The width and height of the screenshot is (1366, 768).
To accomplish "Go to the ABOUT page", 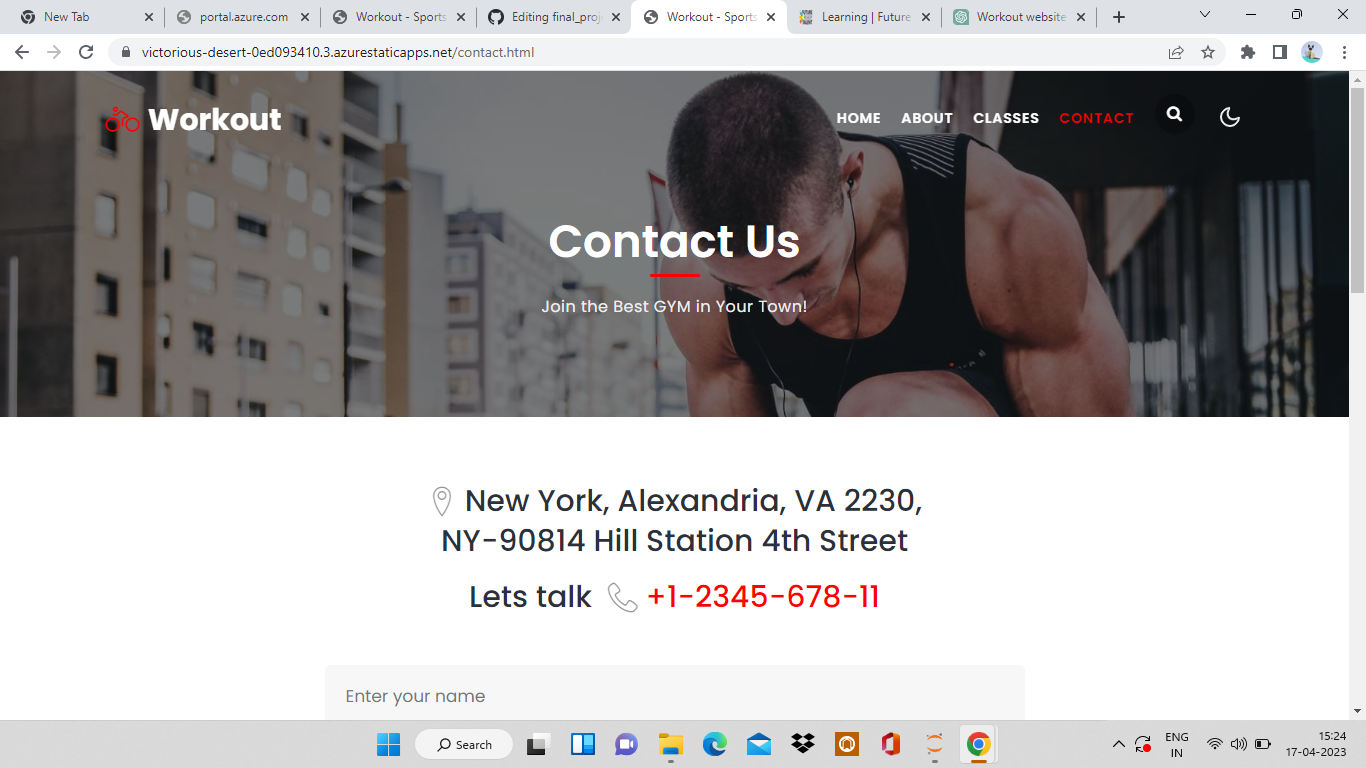I will coord(927,118).
